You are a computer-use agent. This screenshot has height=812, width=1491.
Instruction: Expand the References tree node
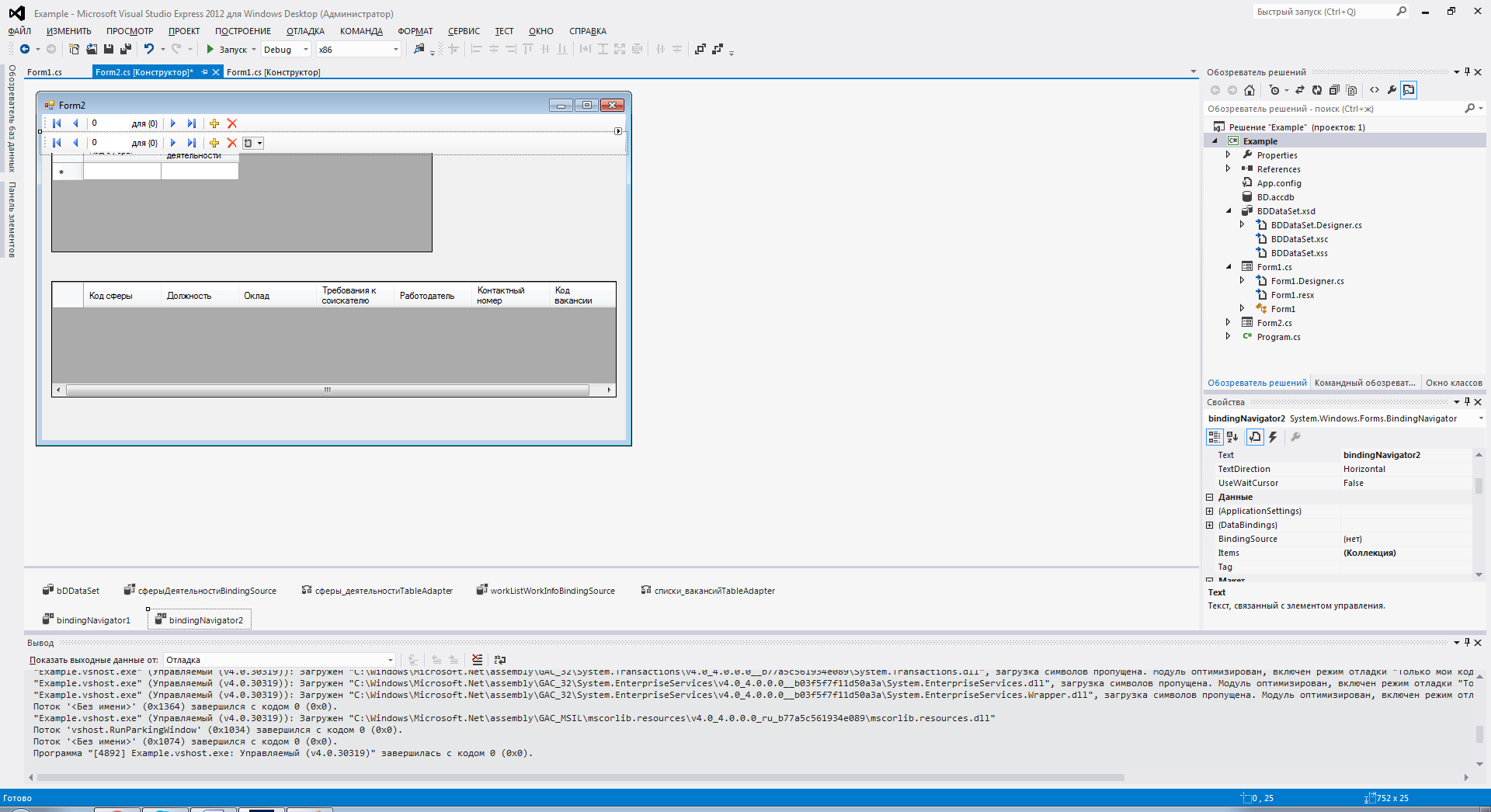1229,169
